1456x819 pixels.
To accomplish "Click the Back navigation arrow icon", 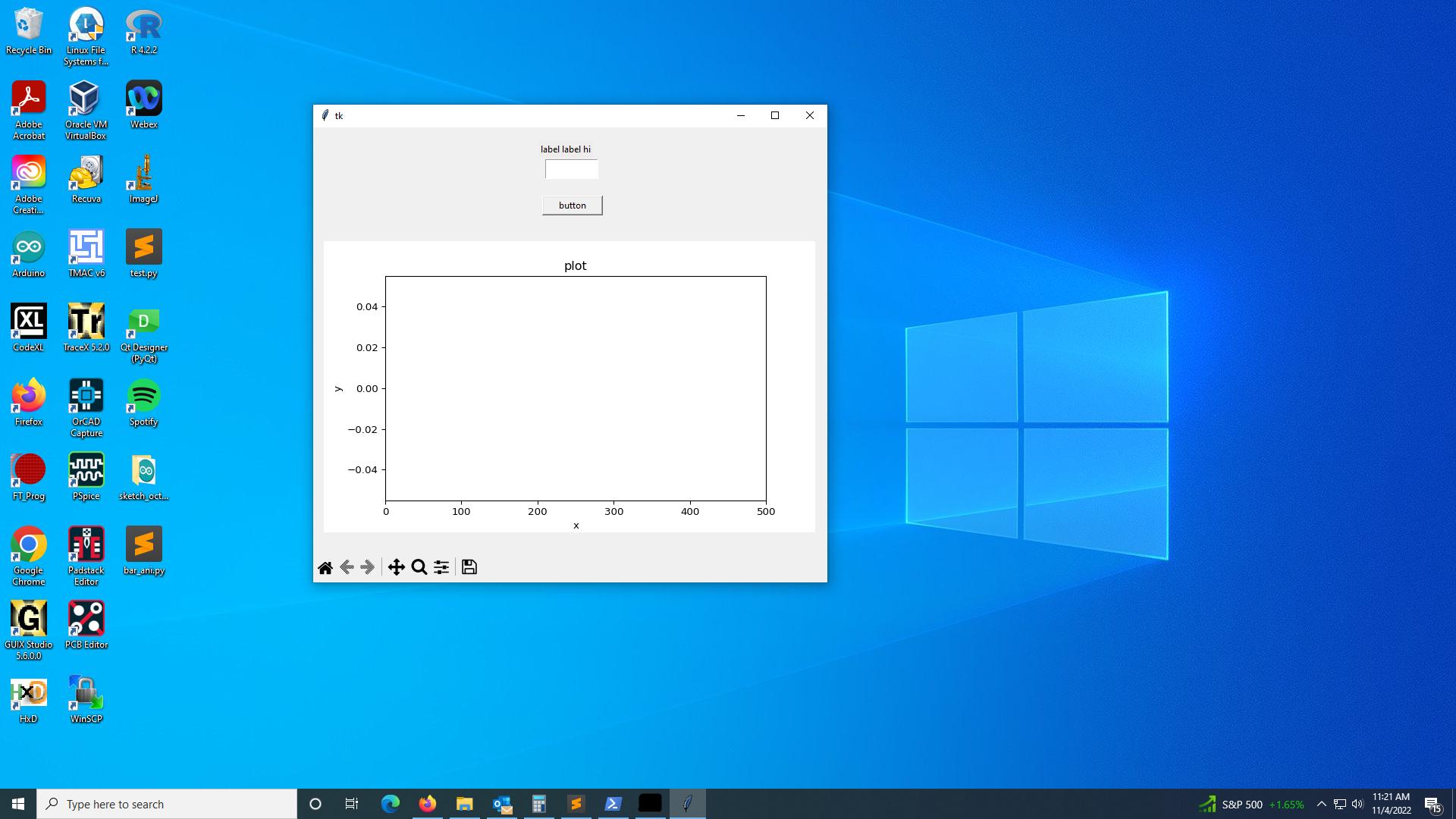I will point(346,567).
